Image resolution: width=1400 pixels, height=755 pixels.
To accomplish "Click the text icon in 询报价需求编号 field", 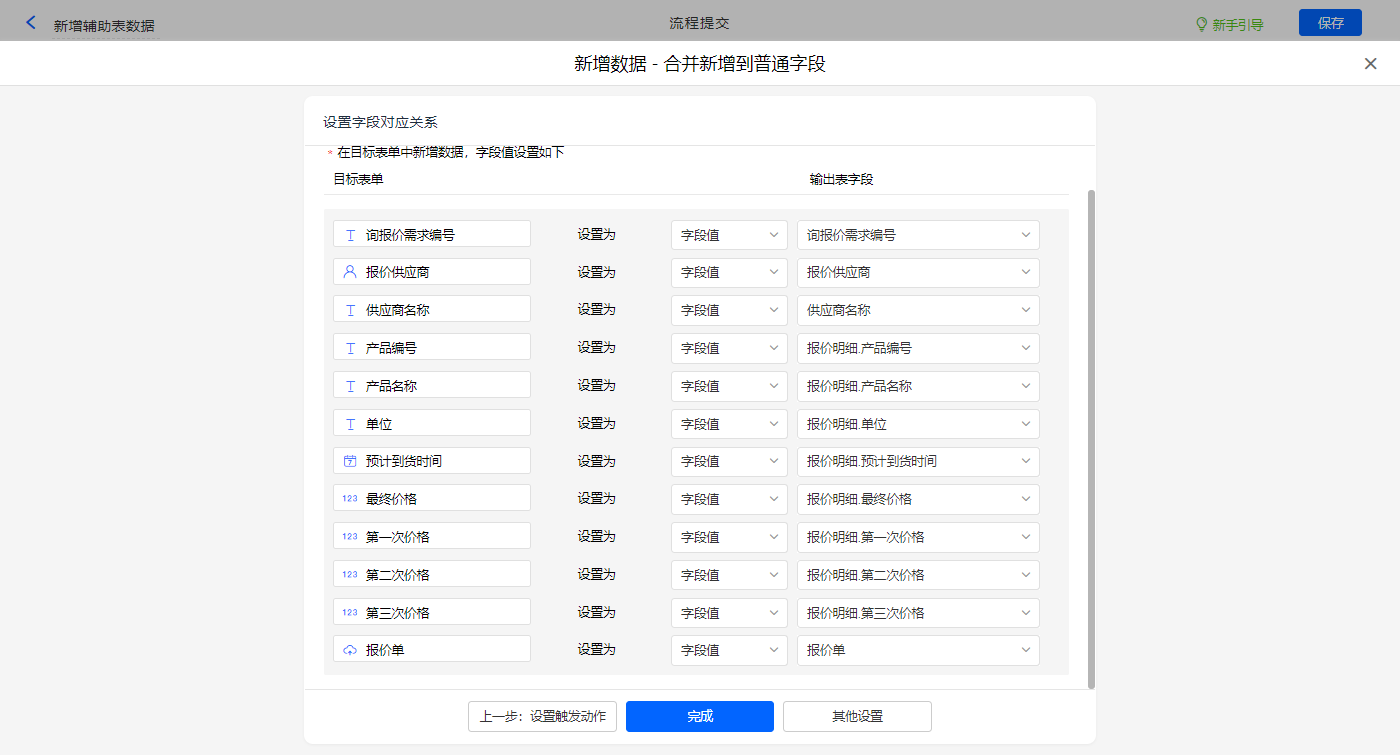I will tap(350, 235).
